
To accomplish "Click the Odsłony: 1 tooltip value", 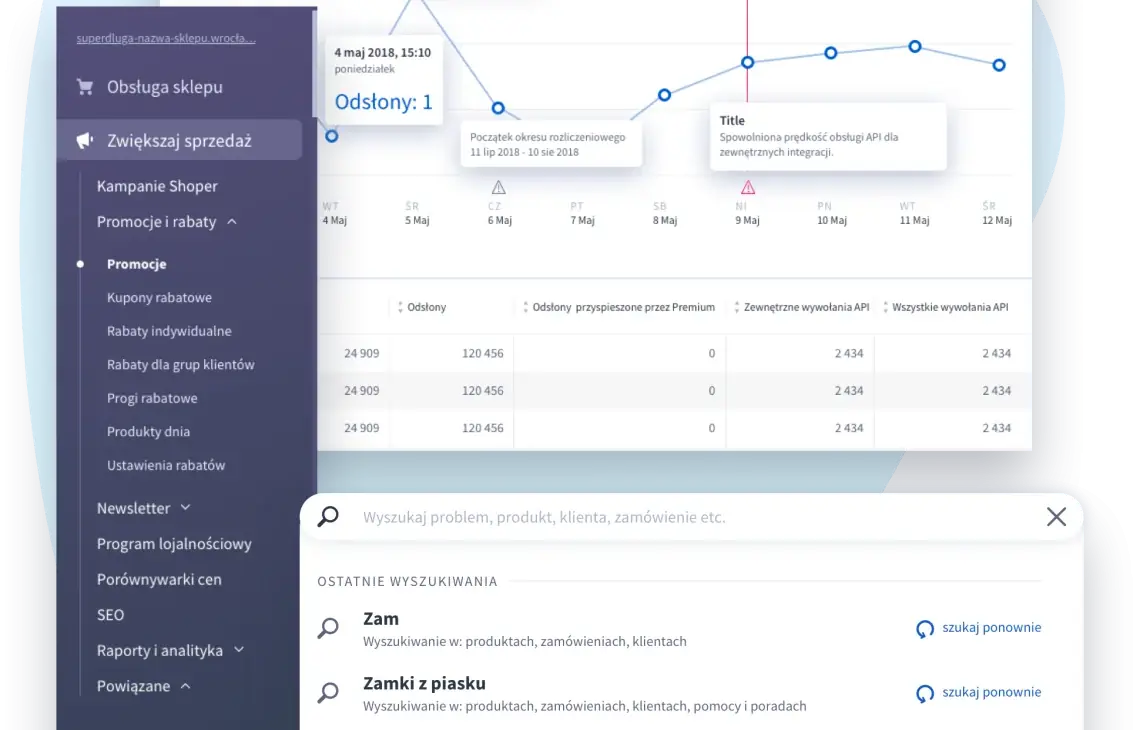I will coord(383,102).
